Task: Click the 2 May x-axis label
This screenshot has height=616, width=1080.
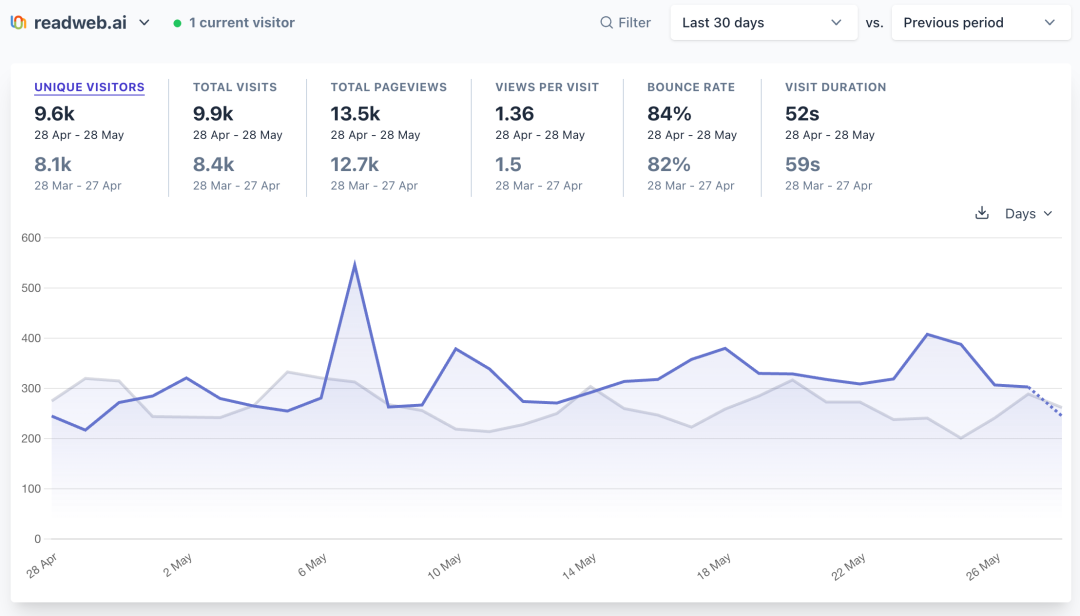Action: click(178, 566)
